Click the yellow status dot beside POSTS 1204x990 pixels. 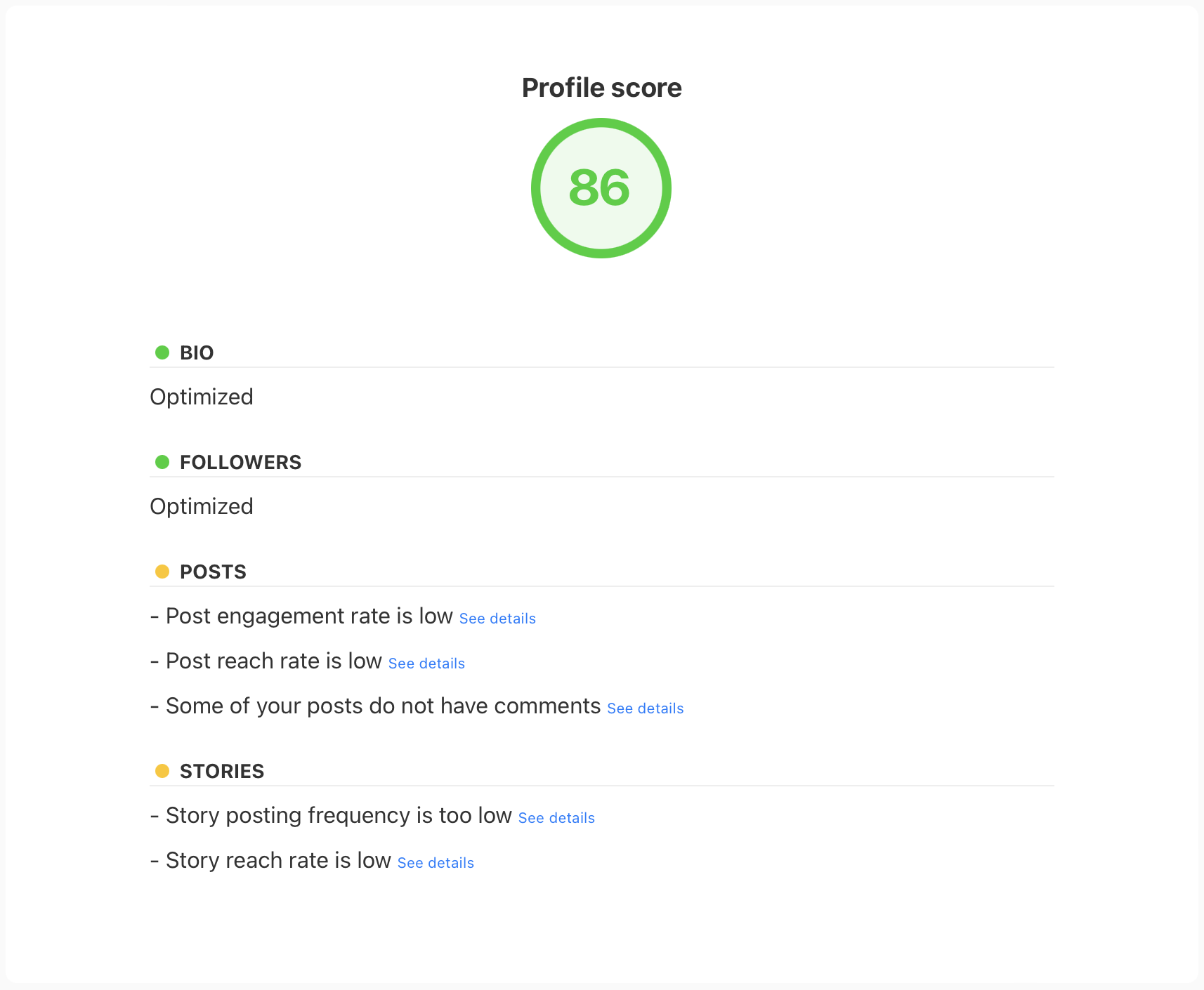tap(162, 572)
